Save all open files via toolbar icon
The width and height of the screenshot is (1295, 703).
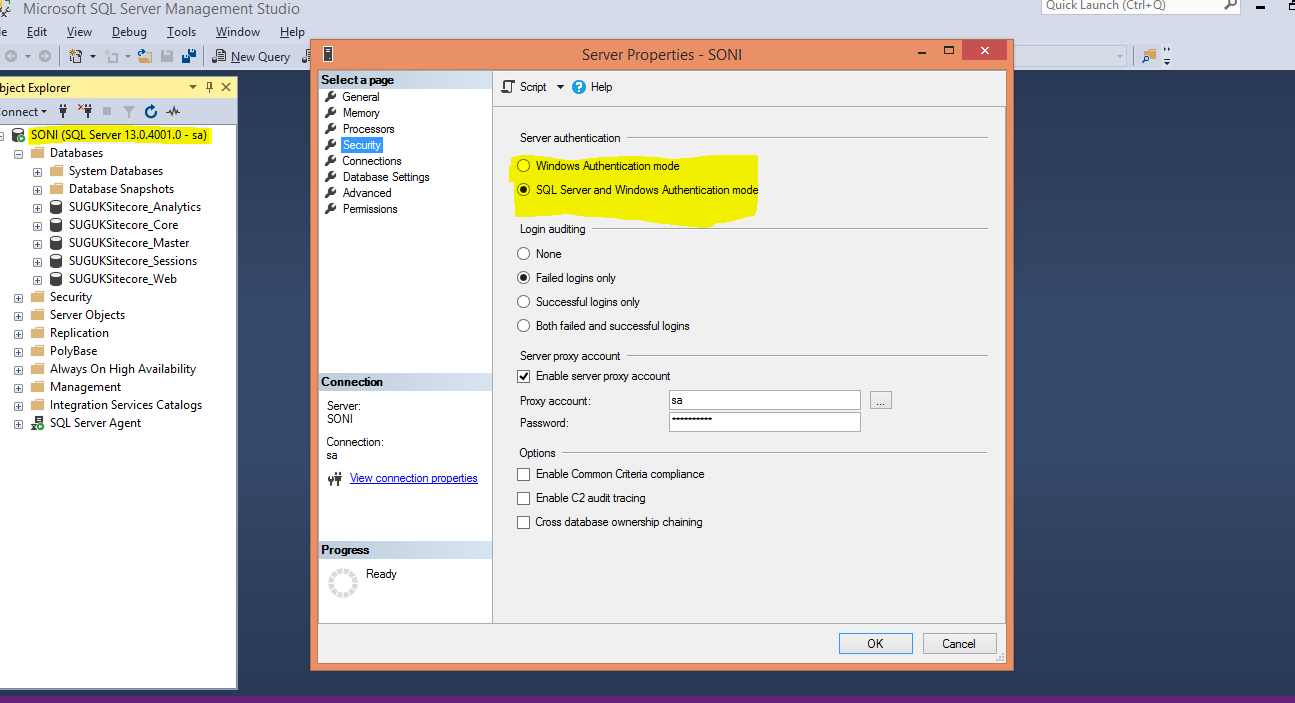(x=189, y=56)
